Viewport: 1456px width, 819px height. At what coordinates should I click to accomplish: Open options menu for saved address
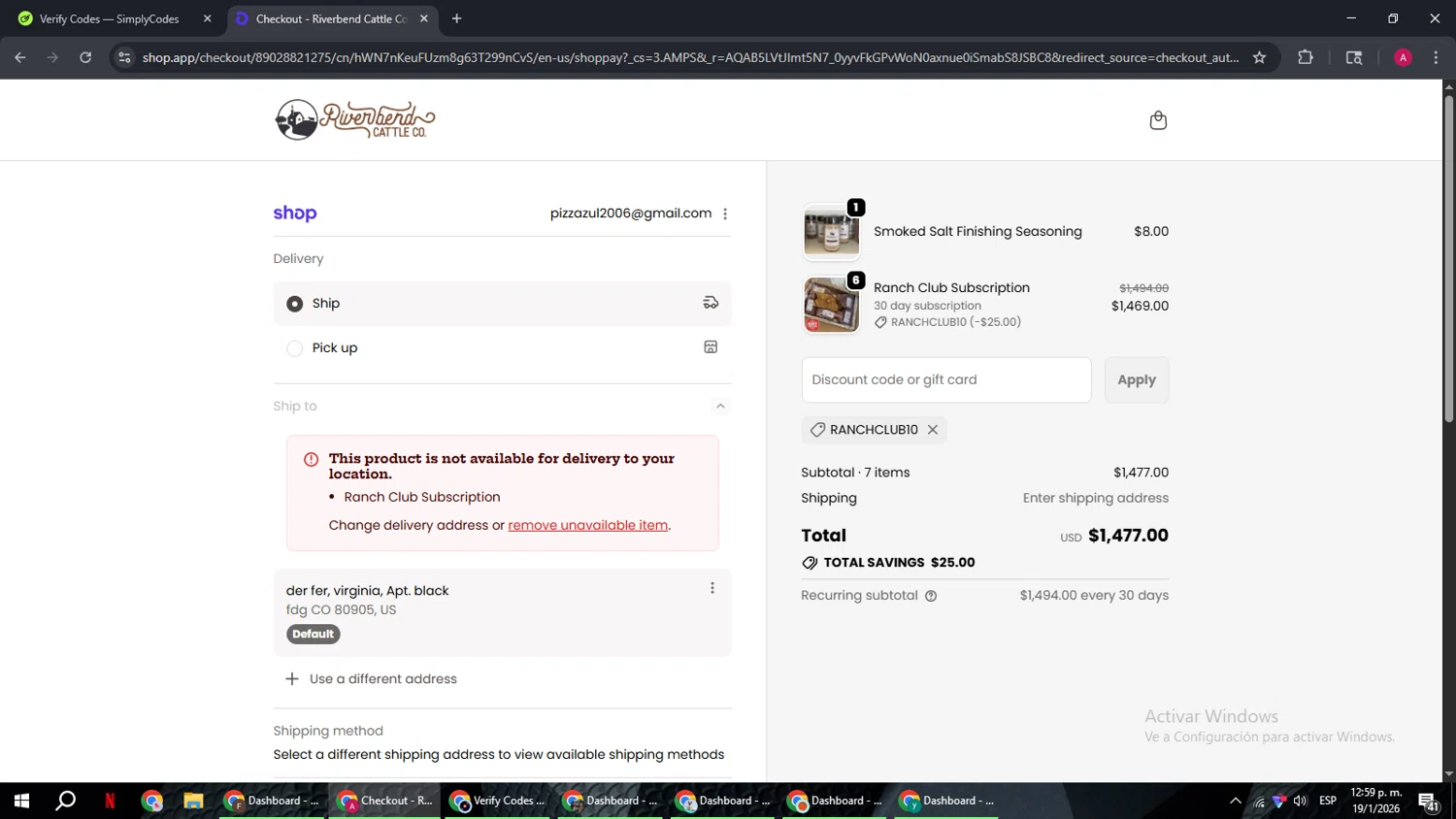pos(712,588)
